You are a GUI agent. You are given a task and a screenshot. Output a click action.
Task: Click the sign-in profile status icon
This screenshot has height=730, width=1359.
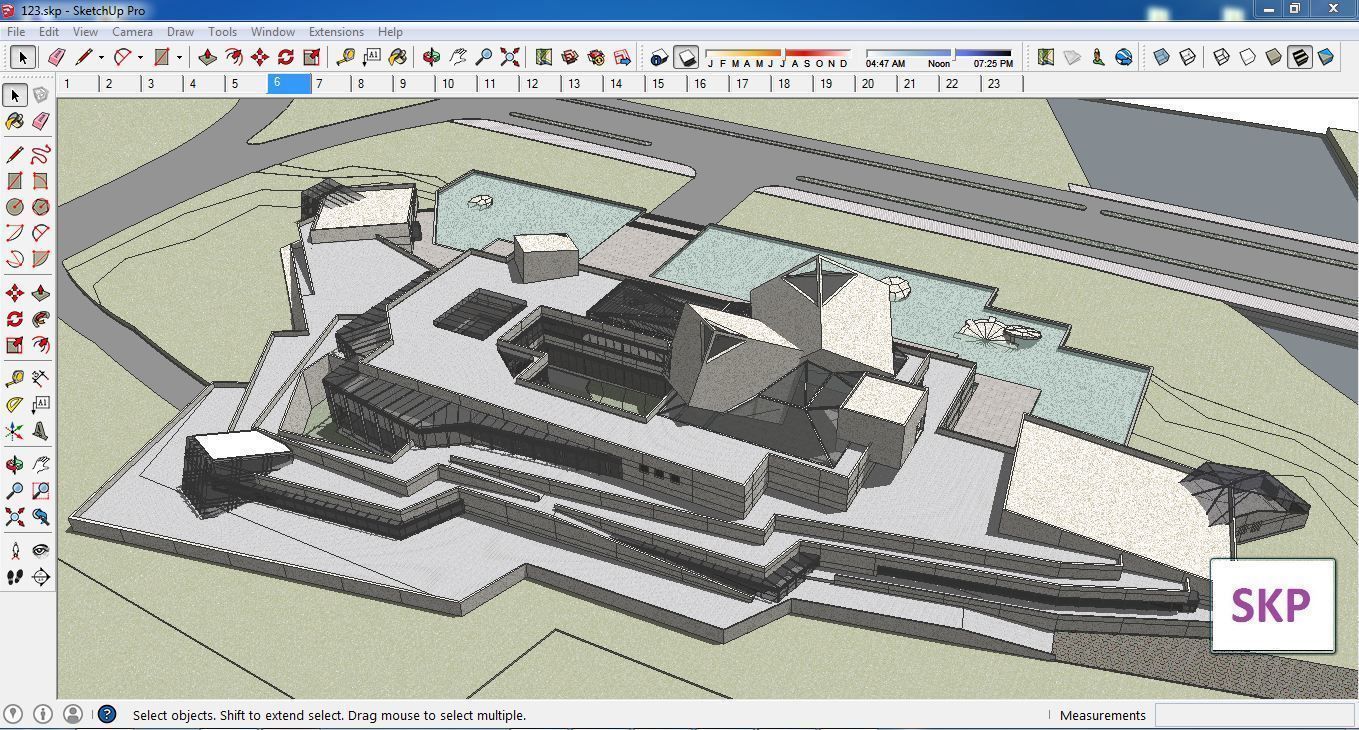72,714
